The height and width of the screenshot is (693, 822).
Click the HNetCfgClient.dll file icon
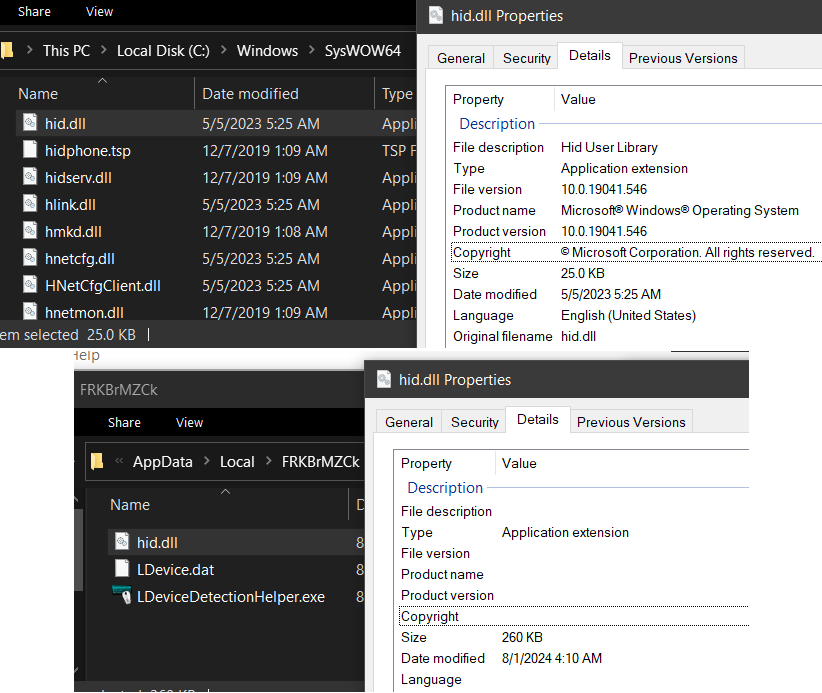(30, 285)
